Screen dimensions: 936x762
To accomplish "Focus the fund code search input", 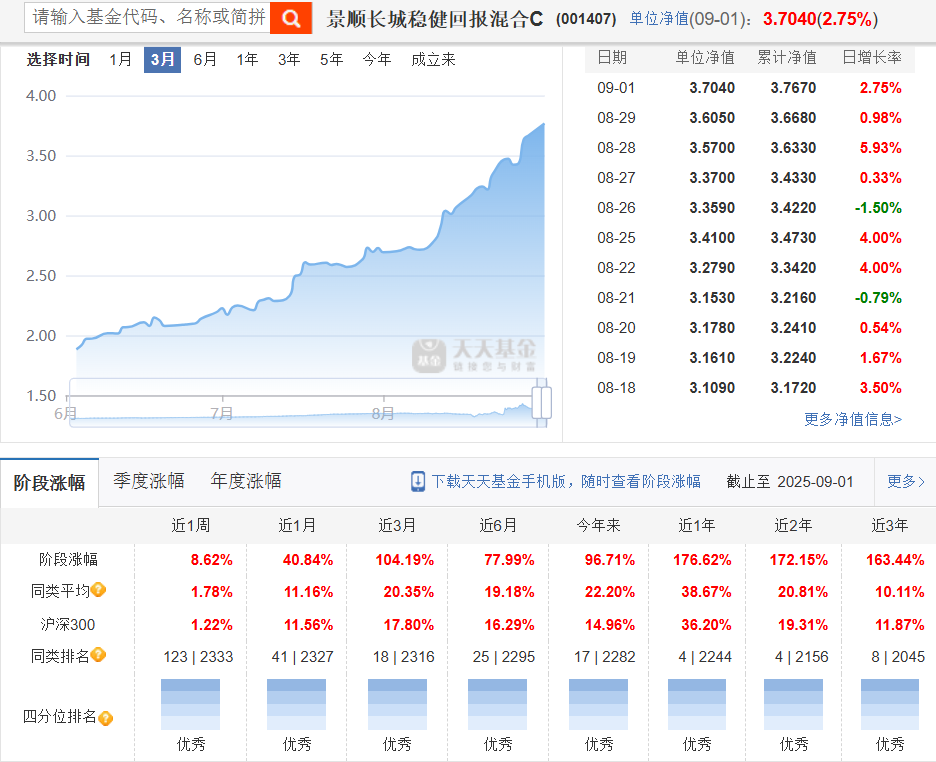I will 147,17.
